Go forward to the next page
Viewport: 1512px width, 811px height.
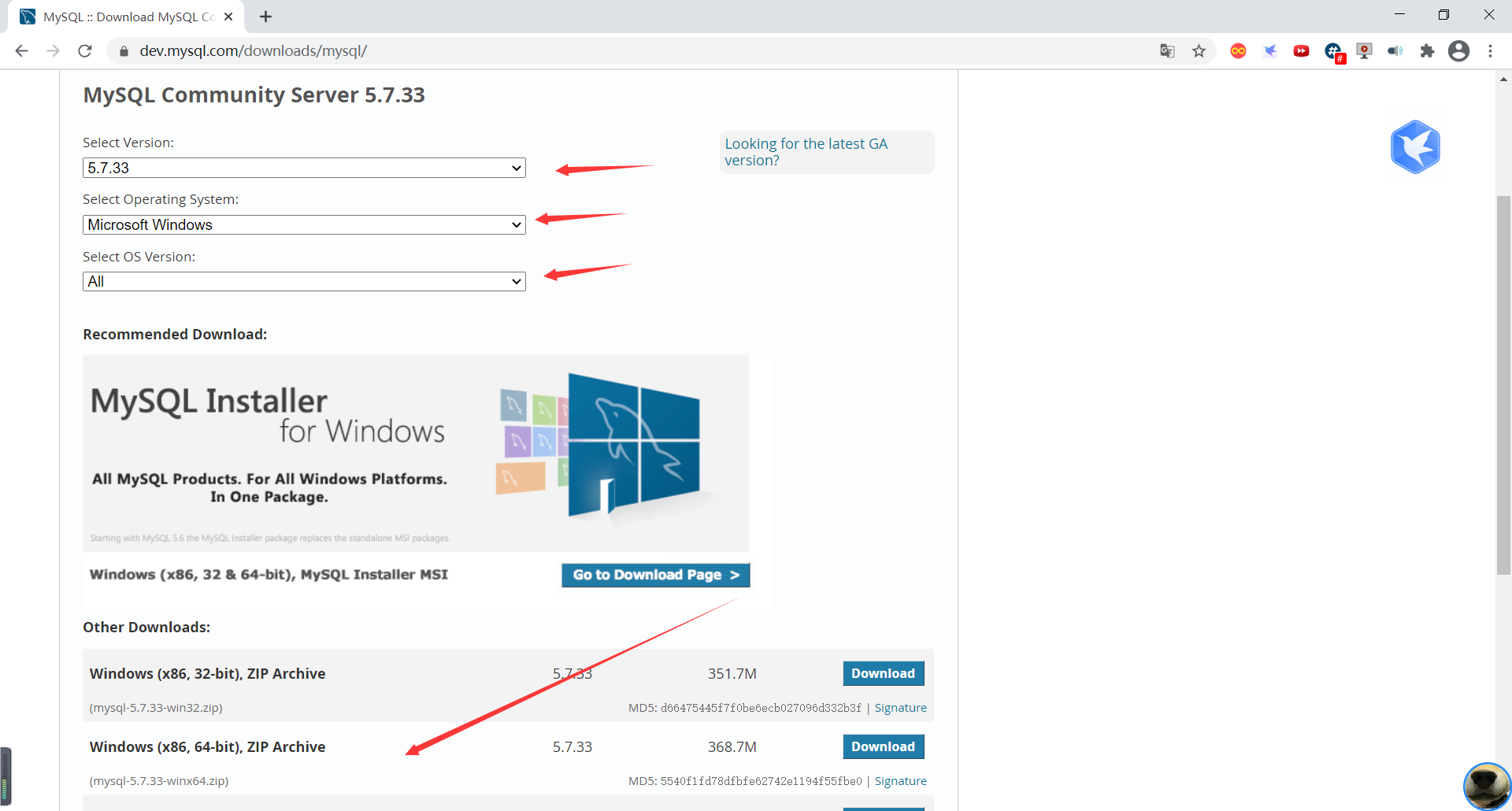coord(54,51)
